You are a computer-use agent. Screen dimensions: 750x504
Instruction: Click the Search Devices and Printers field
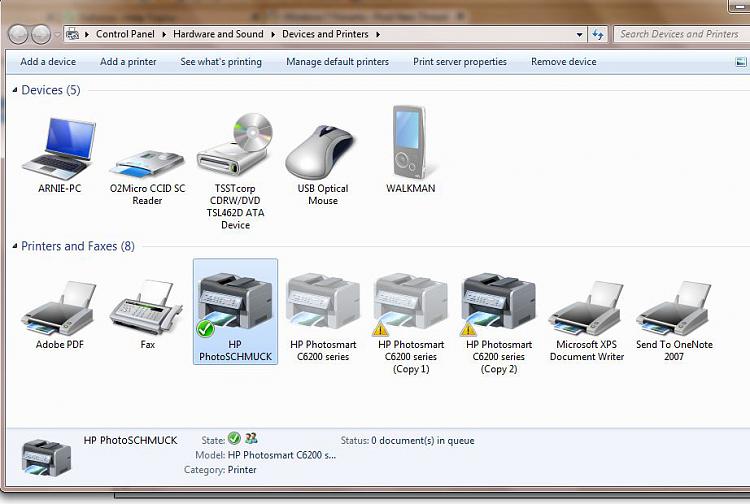click(x=682, y=34)
